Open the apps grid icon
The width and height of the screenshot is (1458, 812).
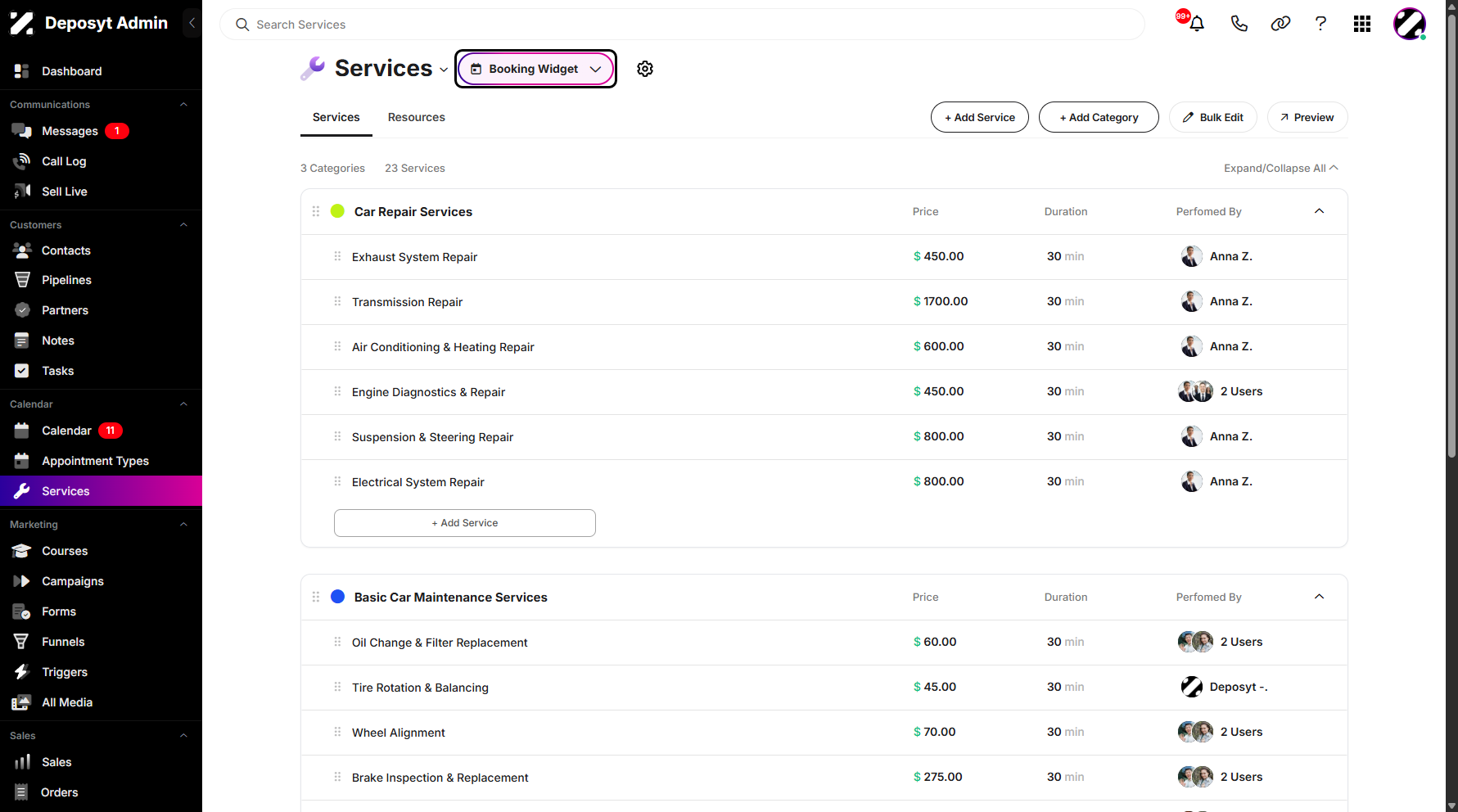pos(1362,24)
